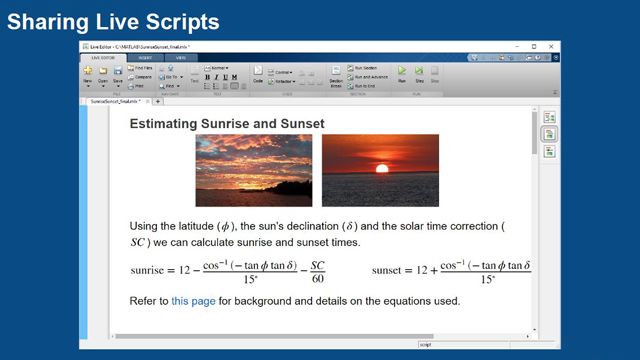Add a new document tab
The width and height of the screenshot is (640, 360).
click(158, 101)
